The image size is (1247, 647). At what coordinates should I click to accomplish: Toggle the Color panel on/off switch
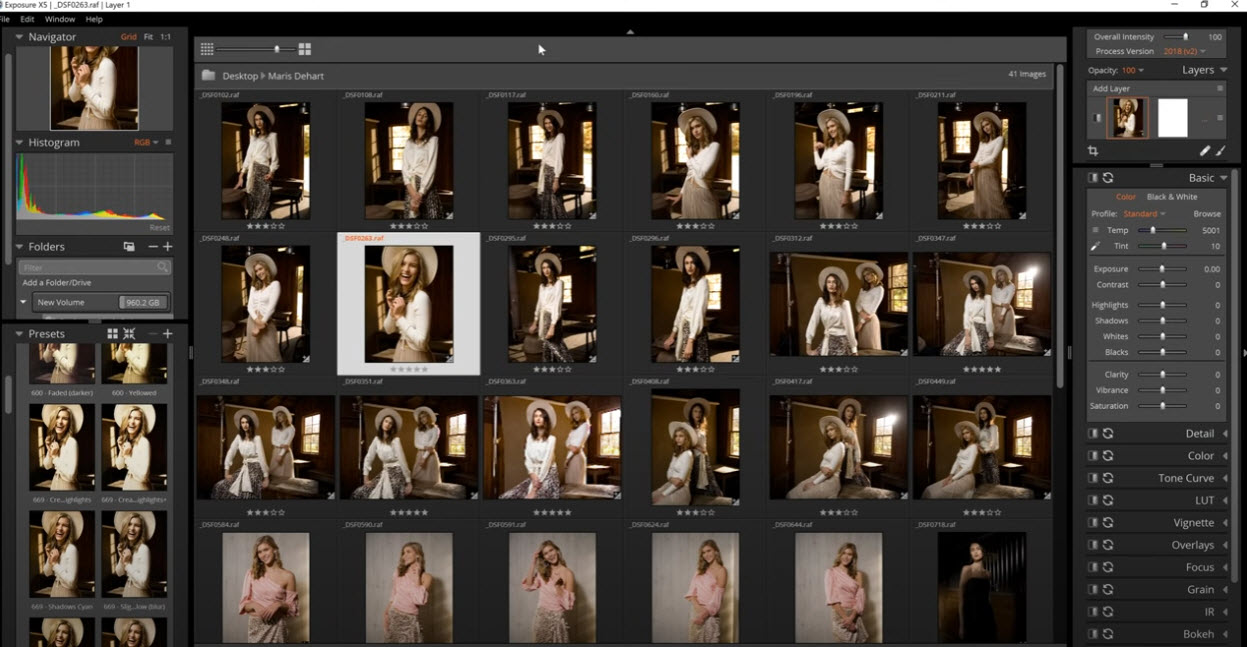tap(1093, 455)
